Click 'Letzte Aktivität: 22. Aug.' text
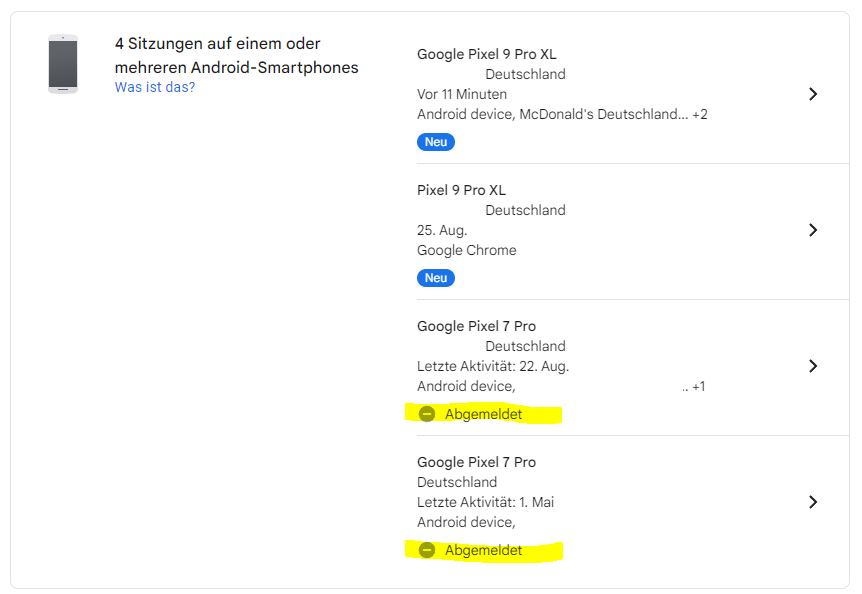This screenshot has width=862, height=594. (493, 366)
